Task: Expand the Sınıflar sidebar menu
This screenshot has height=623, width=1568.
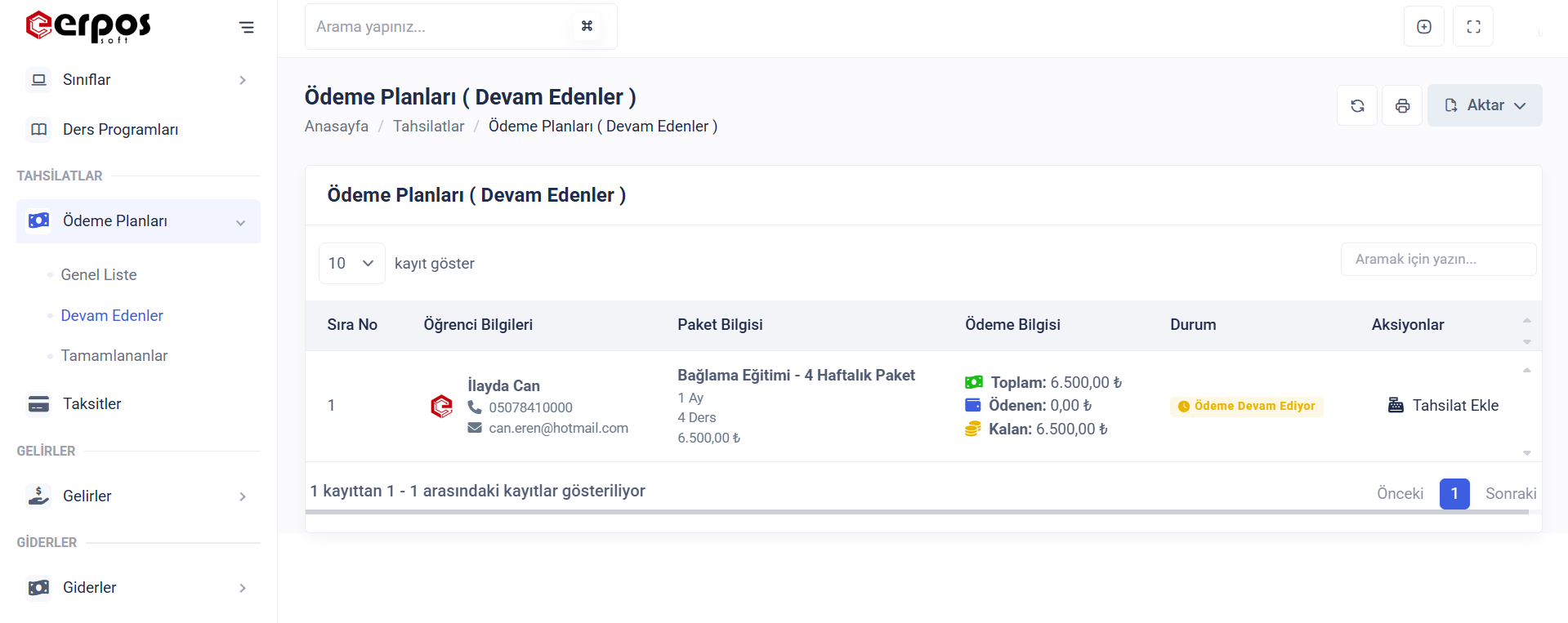Action: tap(138, 80)
